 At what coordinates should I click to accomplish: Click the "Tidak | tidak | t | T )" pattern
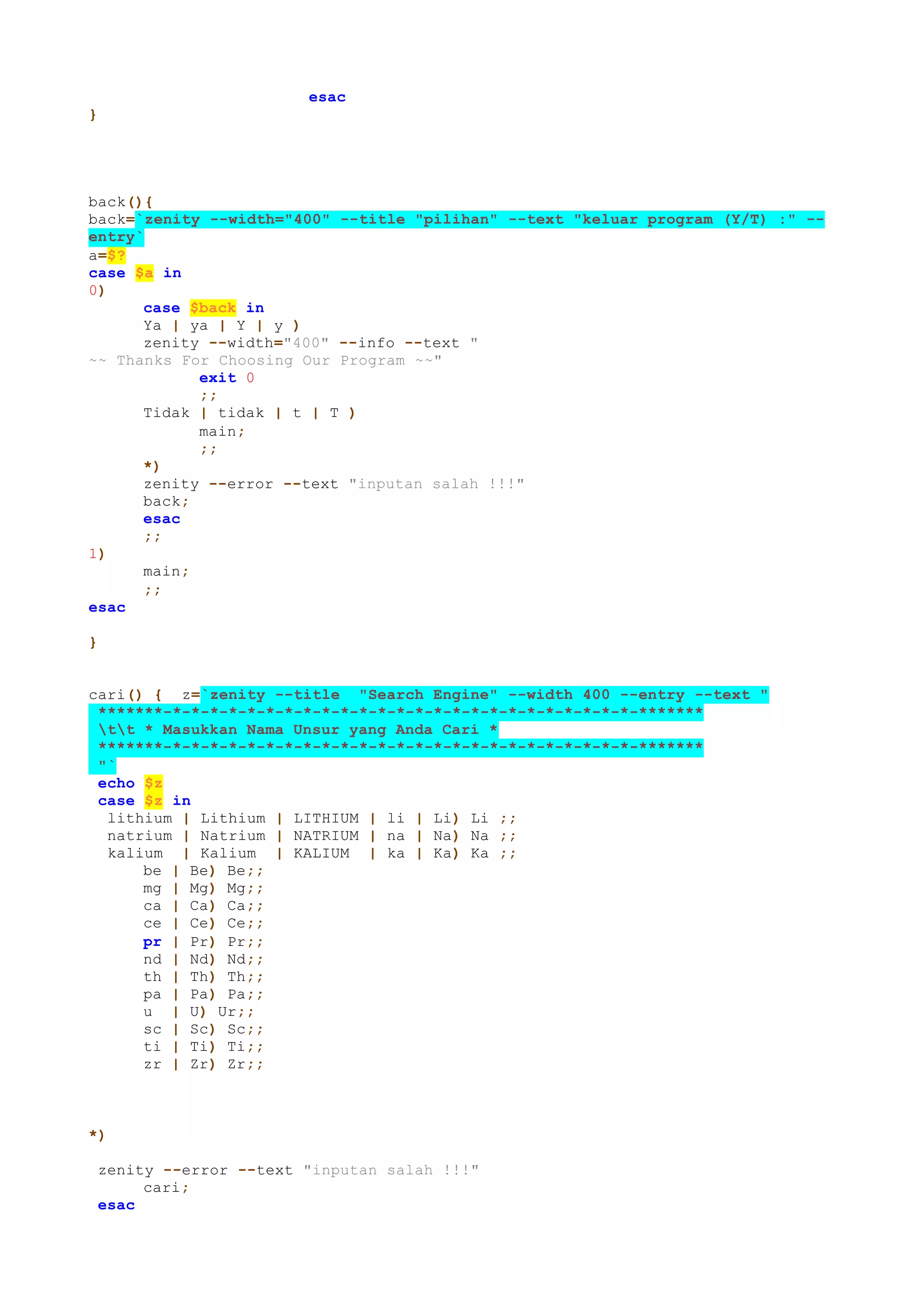[249, 413]
